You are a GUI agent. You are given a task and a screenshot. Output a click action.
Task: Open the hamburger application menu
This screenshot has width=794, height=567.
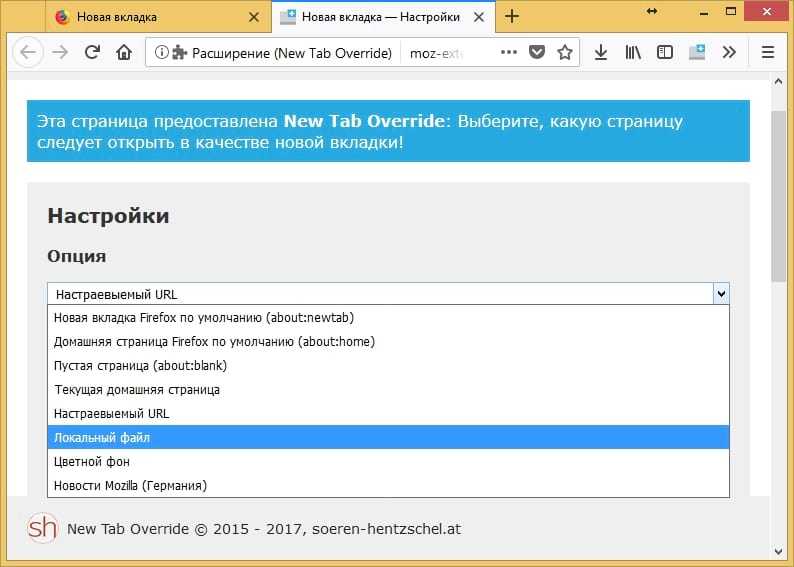pos(768,52)
